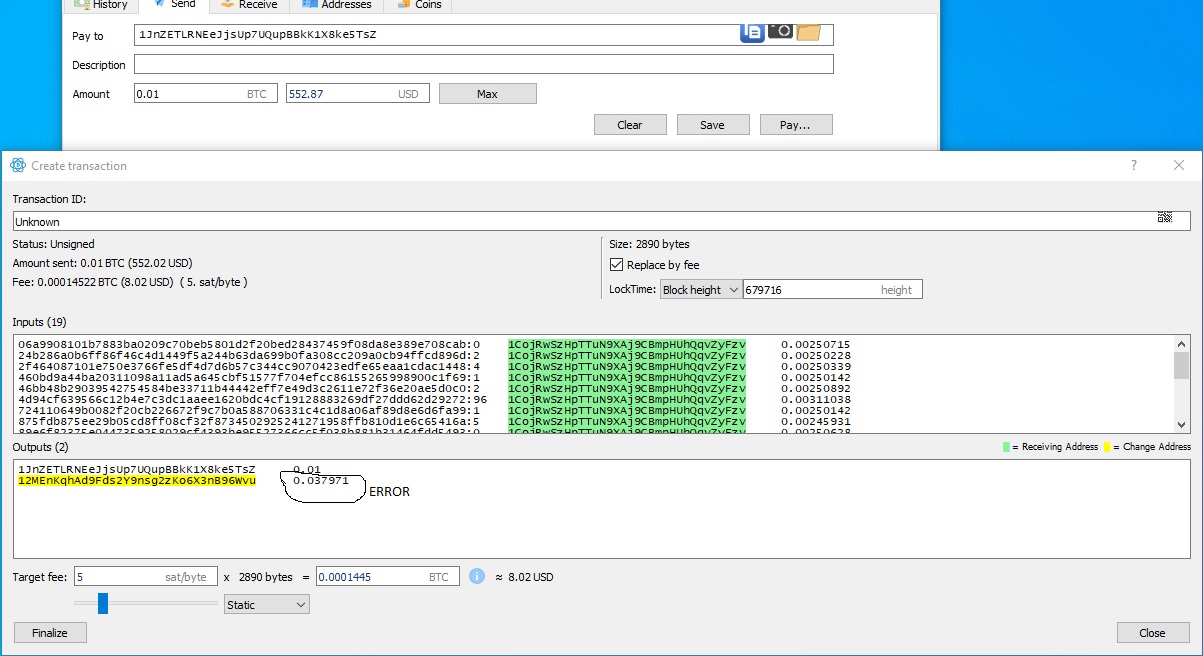Click the help question mark in Create transaction dialog

(1133, 165)
